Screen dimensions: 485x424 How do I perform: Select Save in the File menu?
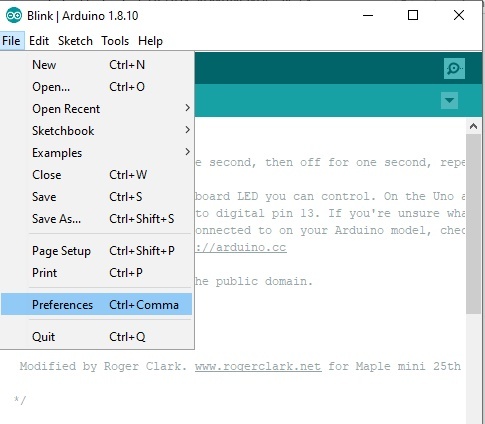pos(97,197)
